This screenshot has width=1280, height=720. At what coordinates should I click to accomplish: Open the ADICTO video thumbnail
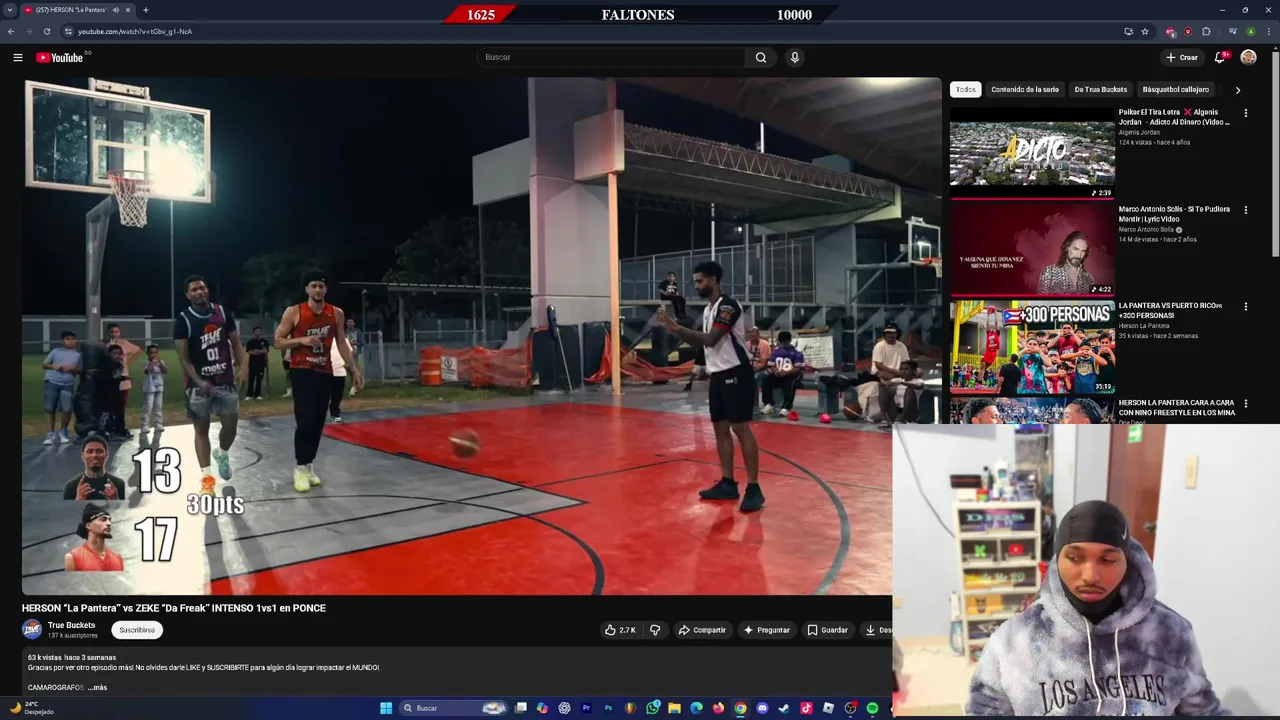1032,153
